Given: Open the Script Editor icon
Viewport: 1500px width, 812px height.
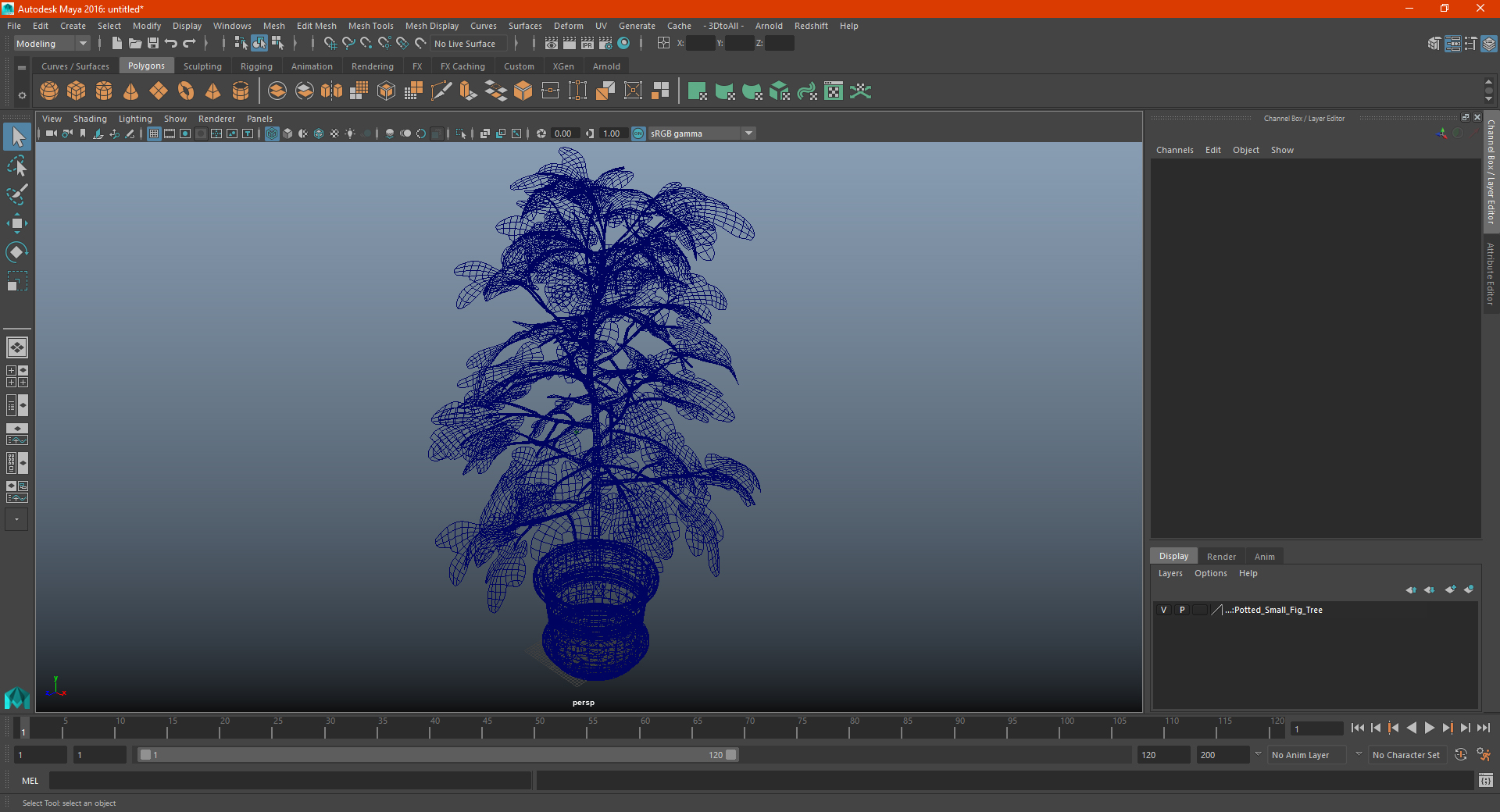Looking at the screenshot, I should point(1486,780).
